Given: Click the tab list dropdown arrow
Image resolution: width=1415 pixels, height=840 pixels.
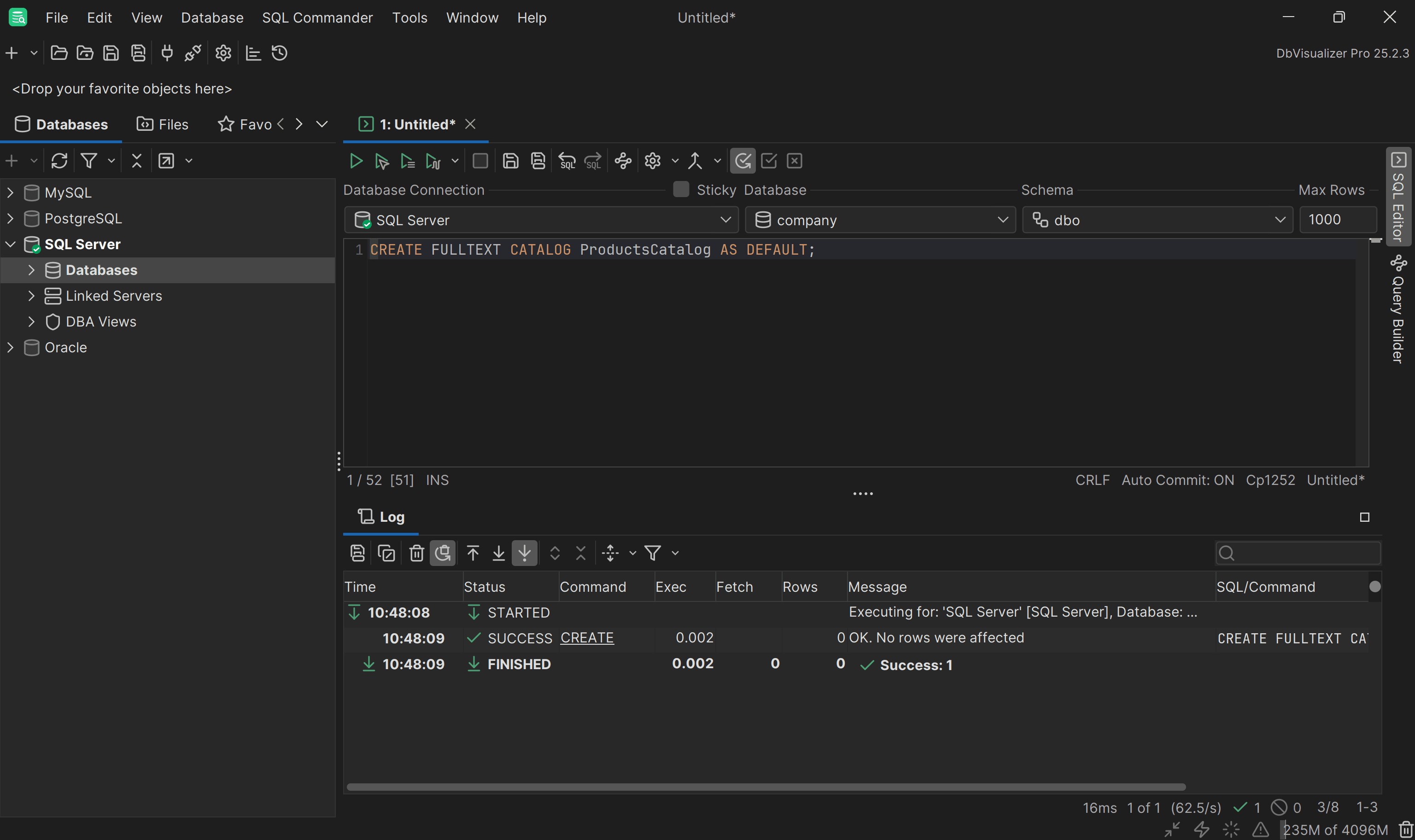Looking at the screenshot, I should (322, 124).
